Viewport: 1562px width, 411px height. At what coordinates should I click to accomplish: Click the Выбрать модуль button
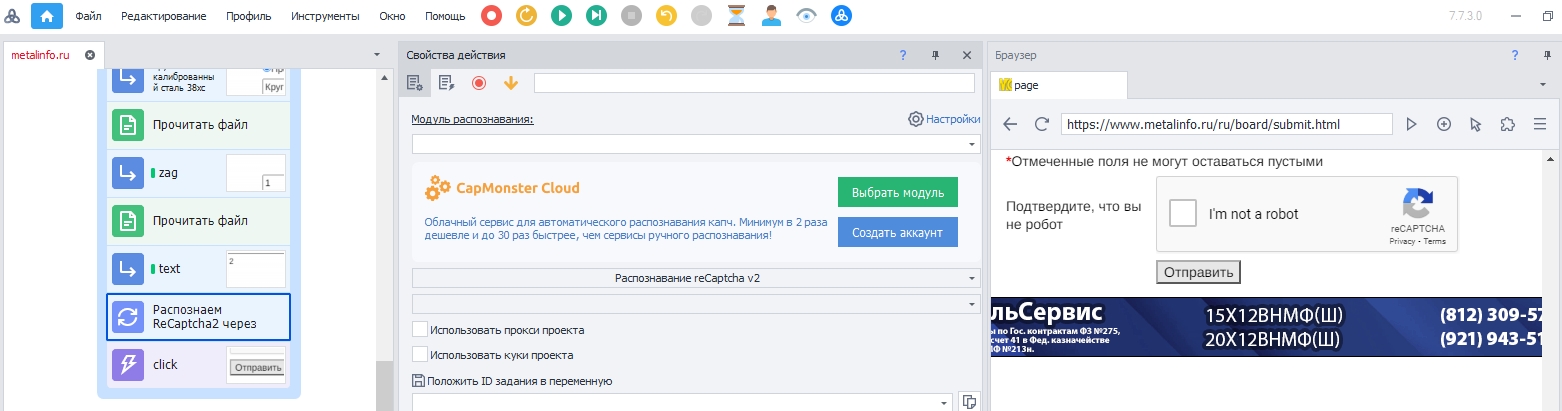pyautogui.click(x=898, y=191)
